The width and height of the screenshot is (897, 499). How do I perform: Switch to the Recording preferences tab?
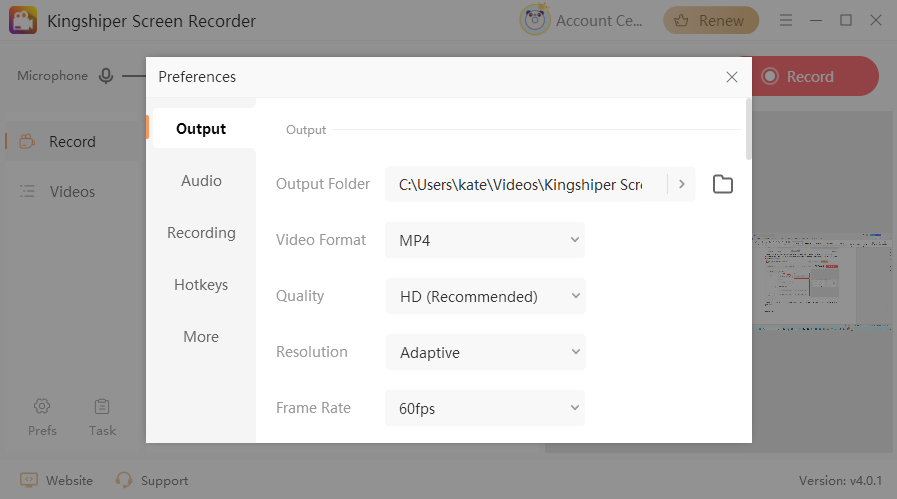pyautogui.click(x=201, y=233)
